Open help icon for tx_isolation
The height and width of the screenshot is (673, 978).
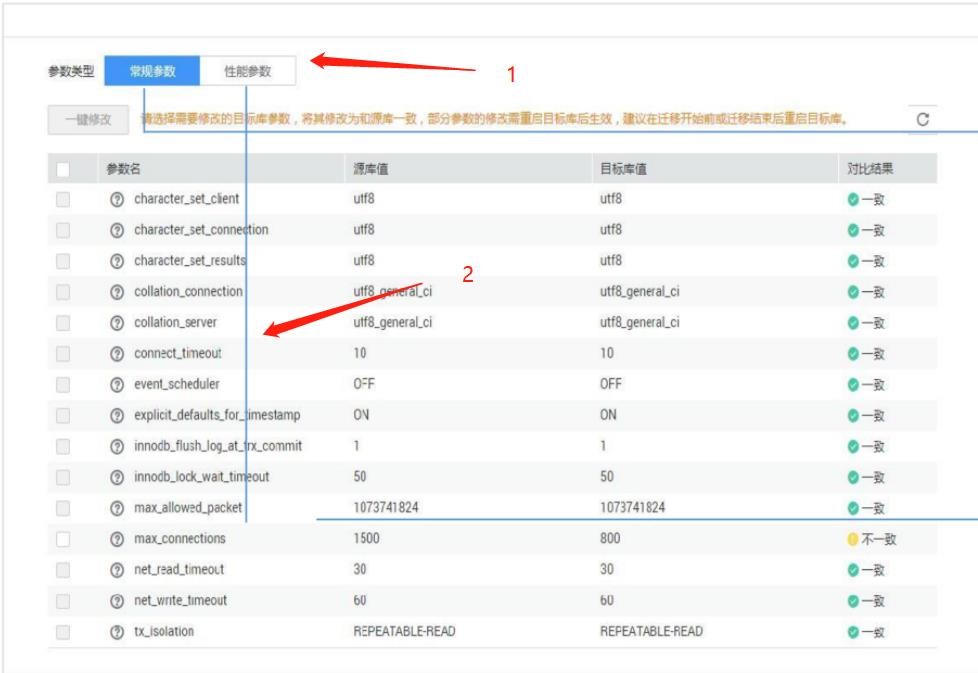pos(117,632)
